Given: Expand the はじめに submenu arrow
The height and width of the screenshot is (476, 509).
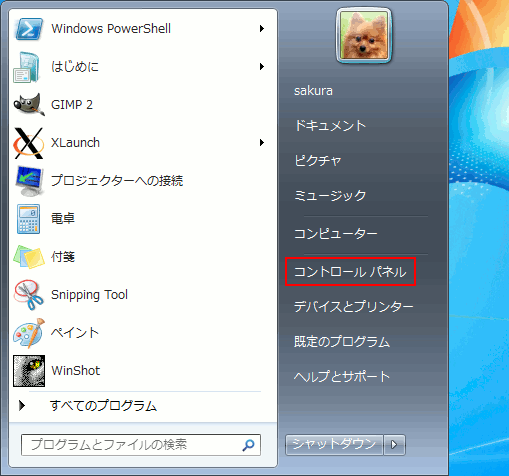Looking at the screenshot, I should click(262, 67).
